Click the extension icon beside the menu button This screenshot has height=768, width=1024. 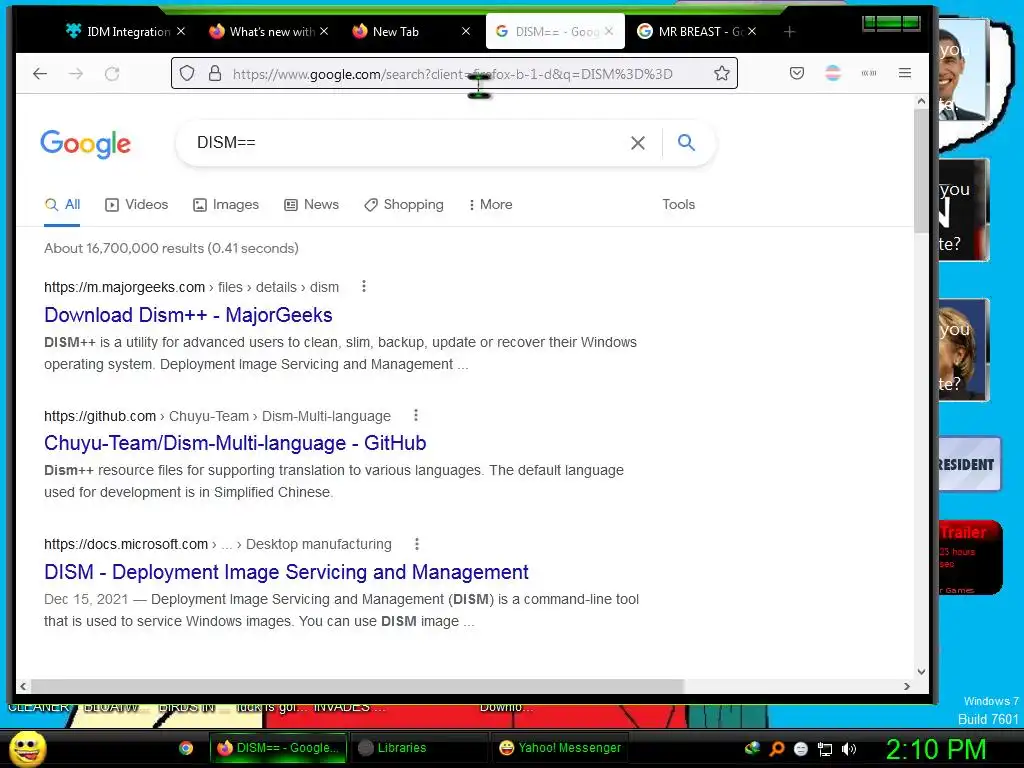(x=869, y=73)
